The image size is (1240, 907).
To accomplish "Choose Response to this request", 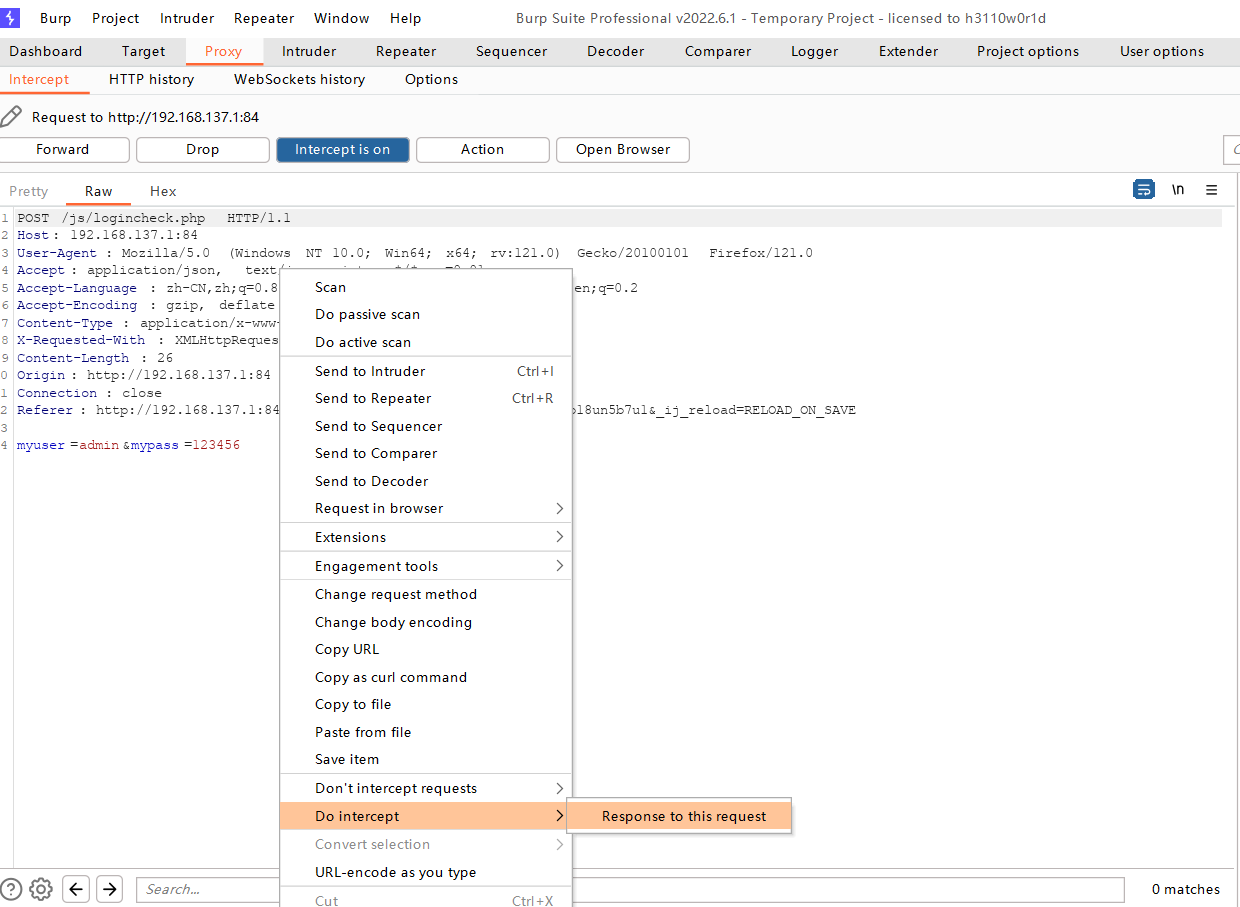I will tap(679, 816).
